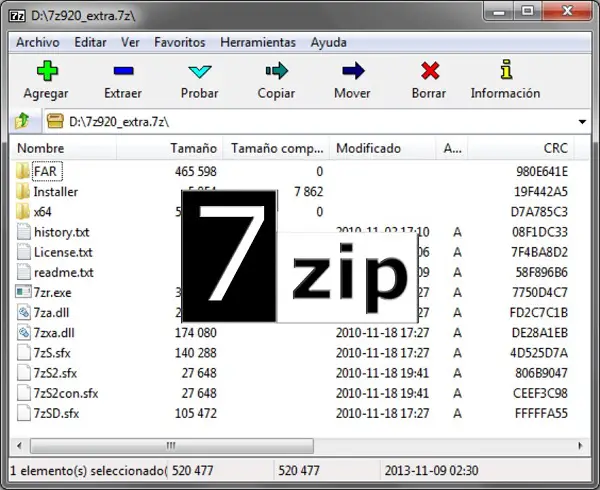Open the Archivo menu

point(38,42)
